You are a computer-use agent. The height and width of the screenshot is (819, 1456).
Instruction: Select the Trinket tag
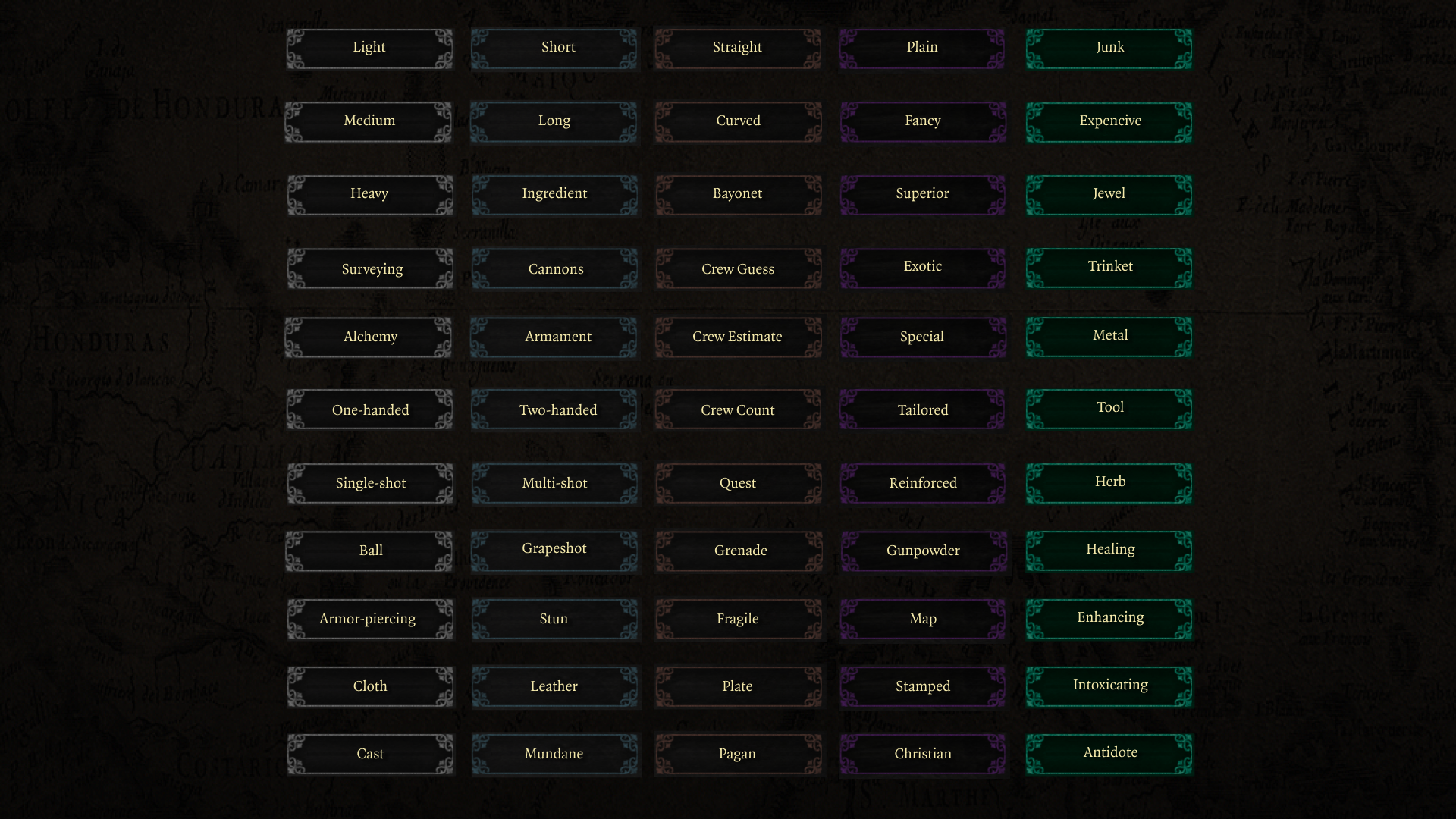1109,268
